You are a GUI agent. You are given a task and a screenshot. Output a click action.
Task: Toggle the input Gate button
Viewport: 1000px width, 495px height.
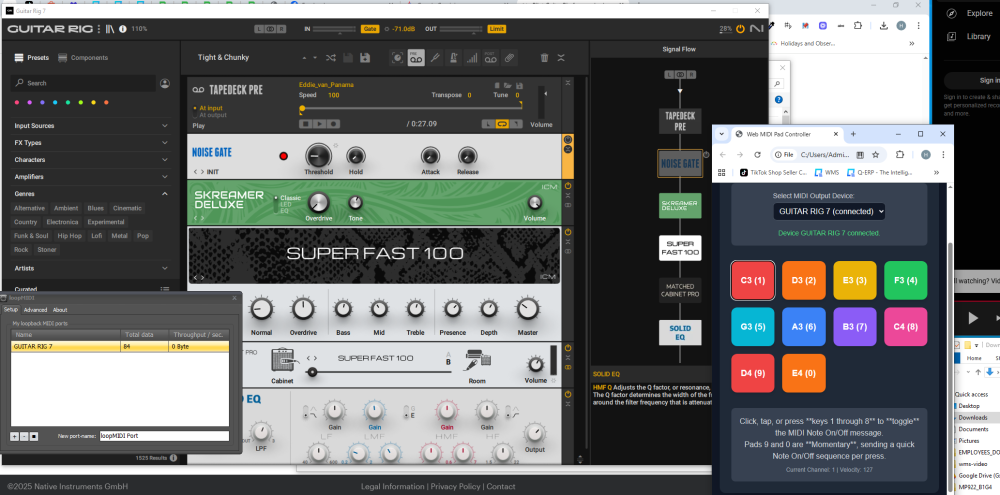pyautogui.click(x=370, y=29)
